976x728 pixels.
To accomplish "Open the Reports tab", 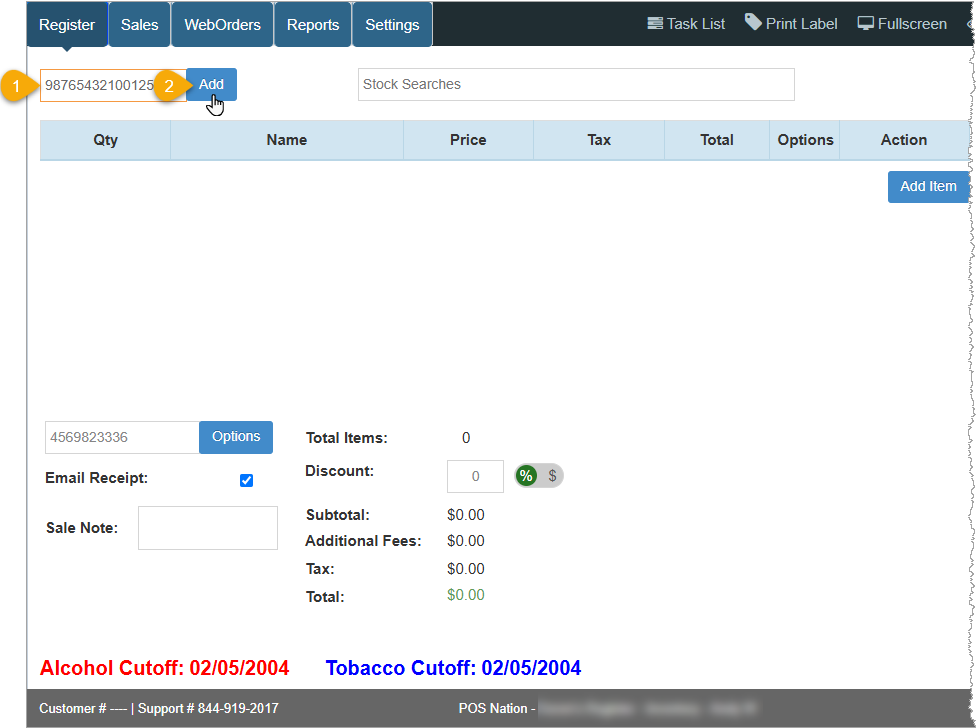I will click(x=313, y=25).
